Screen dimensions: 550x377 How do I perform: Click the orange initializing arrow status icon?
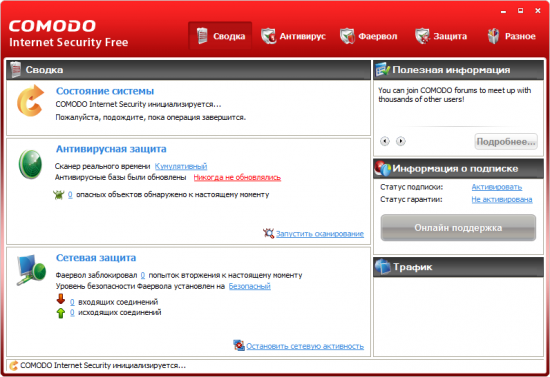pos(31,101)
